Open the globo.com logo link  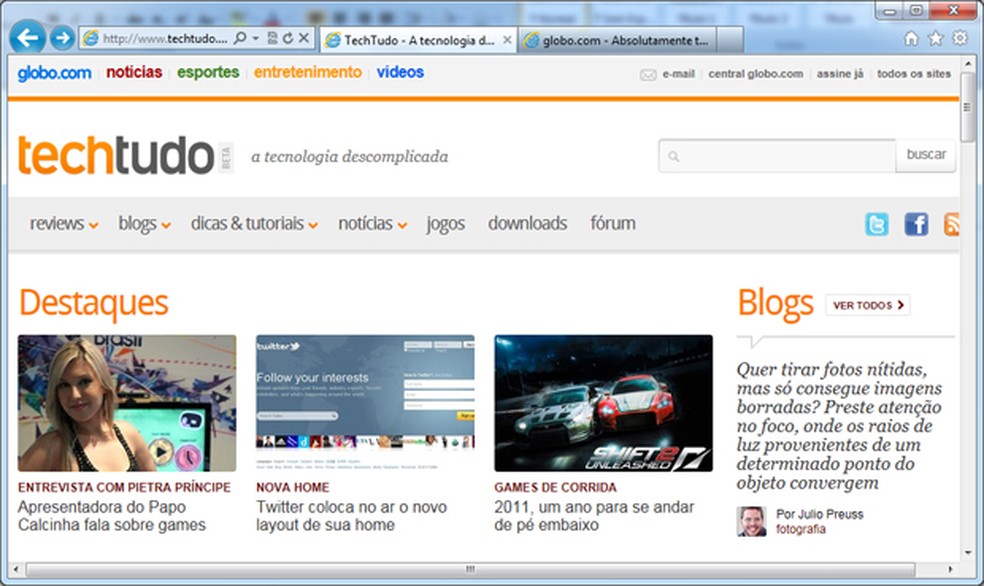pyautogui.click(x=55, y=73)
